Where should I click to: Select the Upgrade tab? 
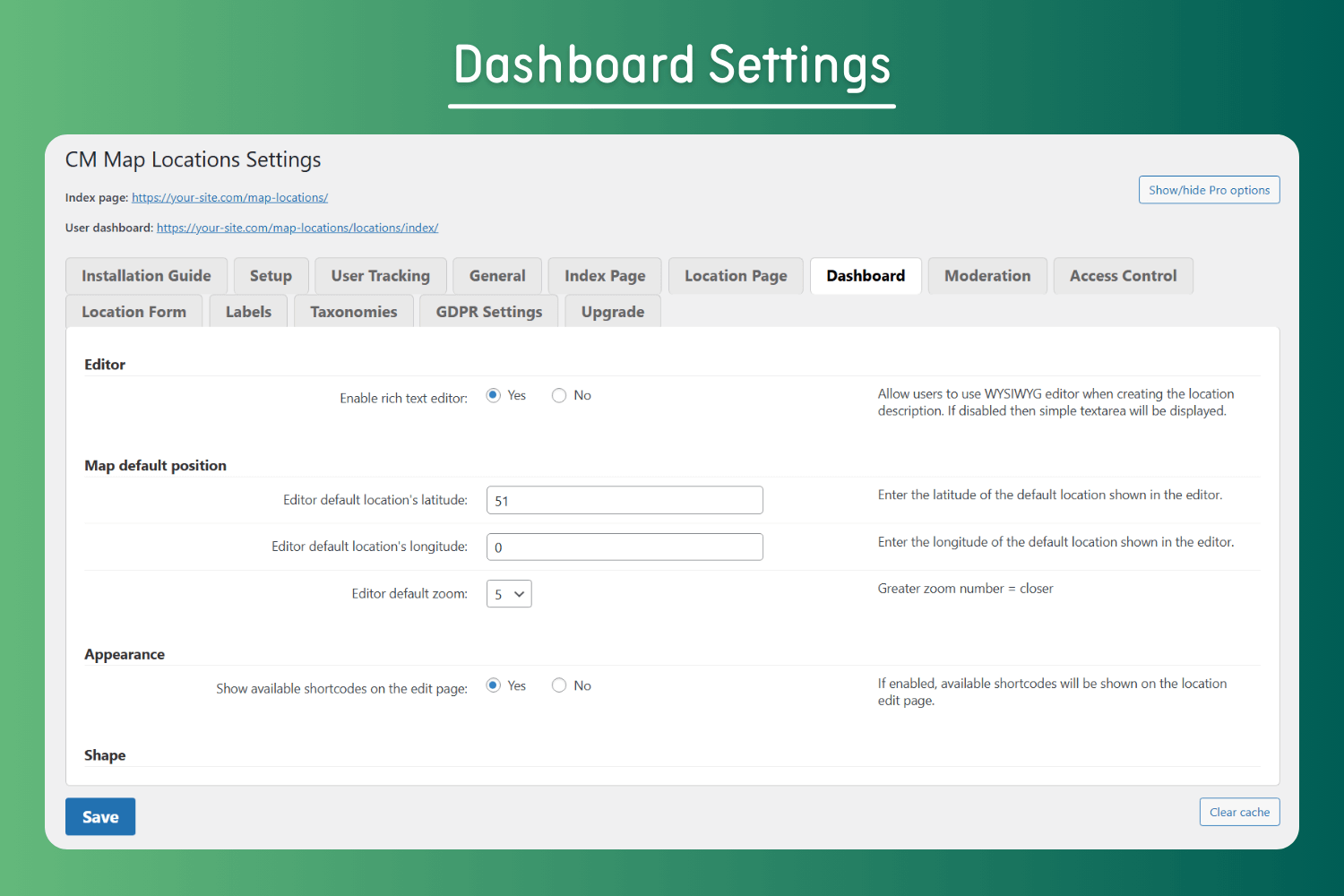613,312
